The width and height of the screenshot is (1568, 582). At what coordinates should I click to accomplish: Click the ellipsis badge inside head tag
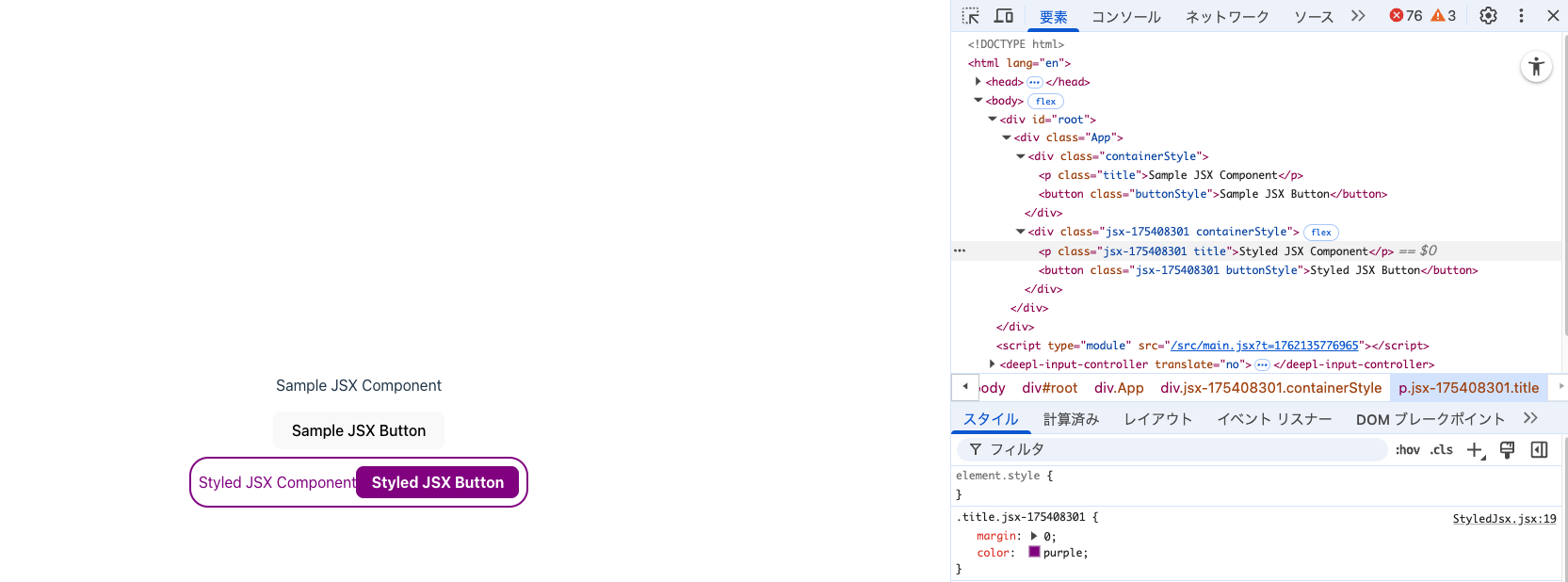coord(1034,82)
